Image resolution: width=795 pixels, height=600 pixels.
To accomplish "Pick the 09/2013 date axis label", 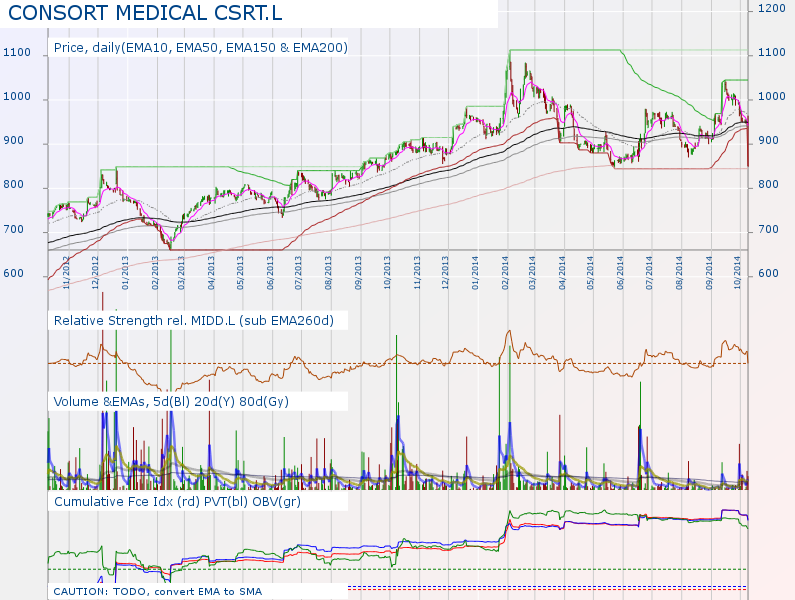I will point(358,272).
